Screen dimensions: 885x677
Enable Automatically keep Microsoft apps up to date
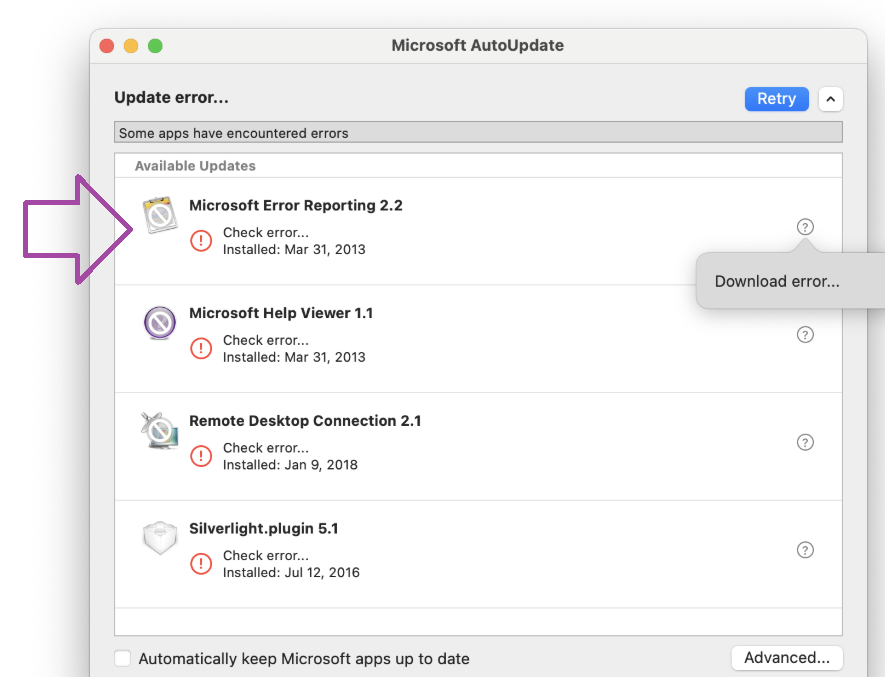tap(122, 658)
